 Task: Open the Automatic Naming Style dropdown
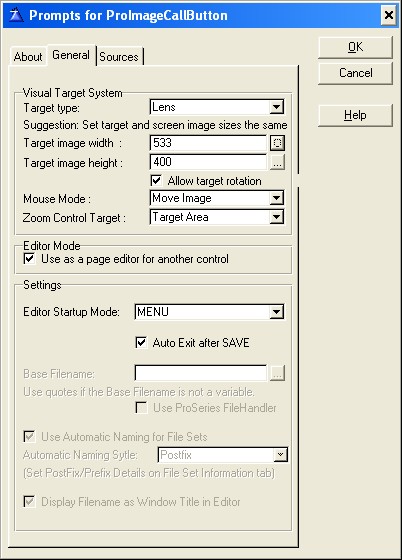pos(280,455)
